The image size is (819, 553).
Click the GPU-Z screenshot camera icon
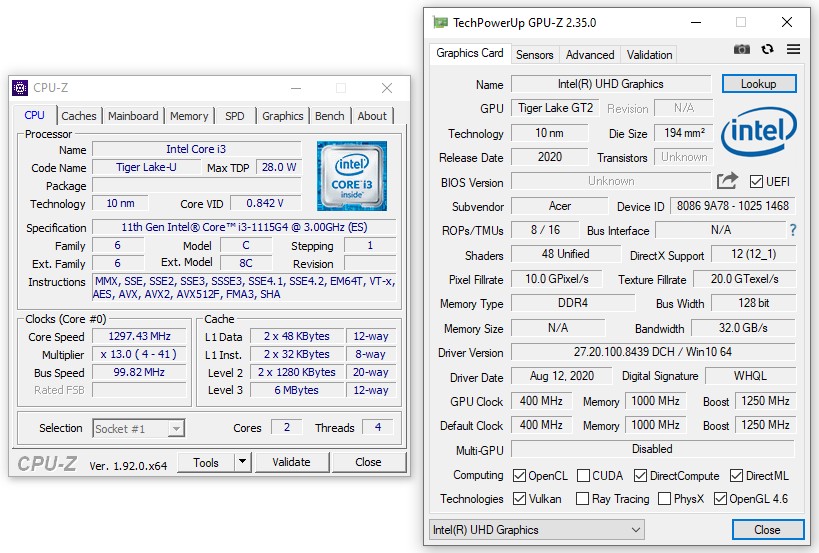click(741, 49)
